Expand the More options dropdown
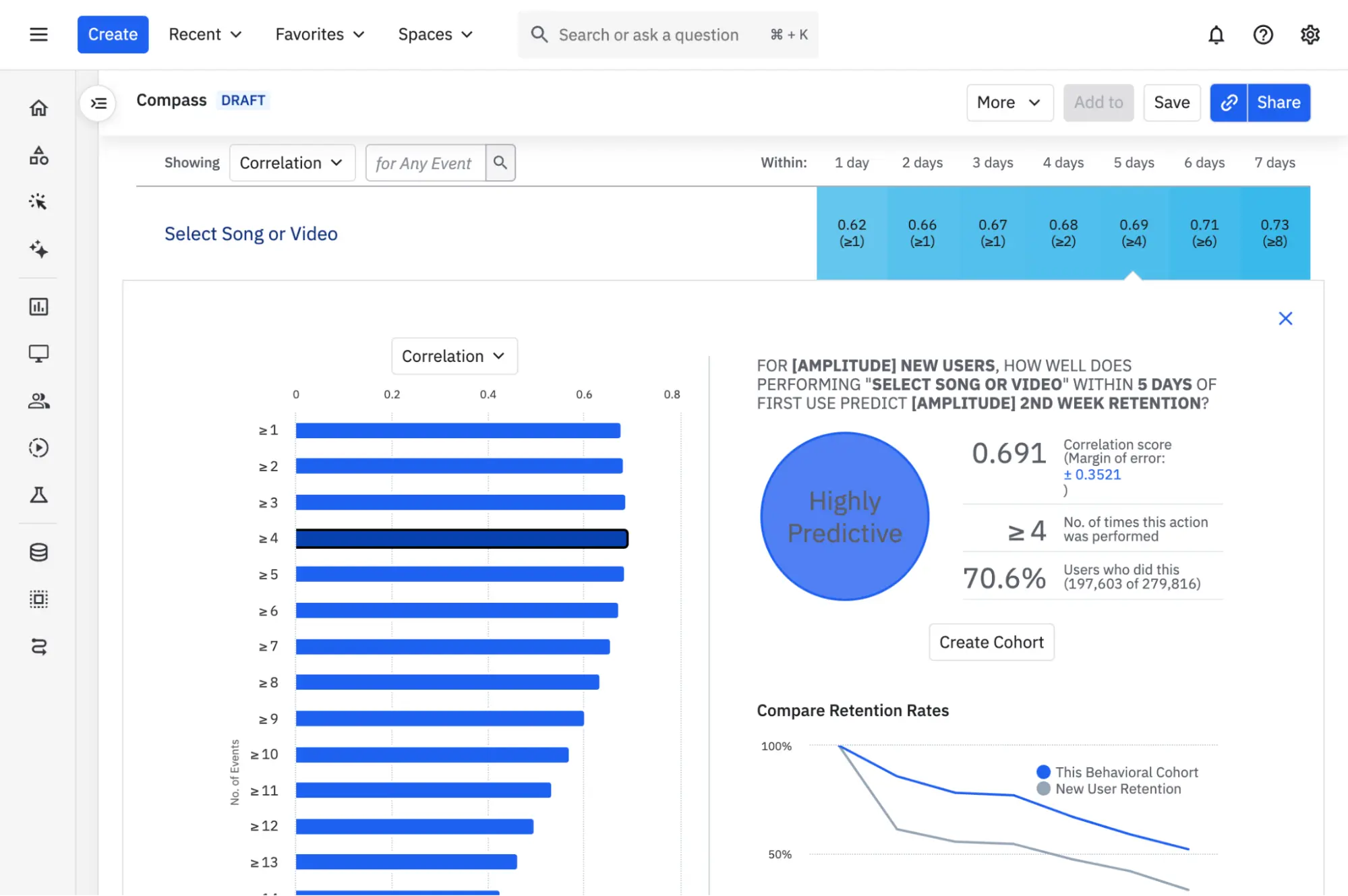Viewport: 1348px width, 896px height. coord(1009,102)
